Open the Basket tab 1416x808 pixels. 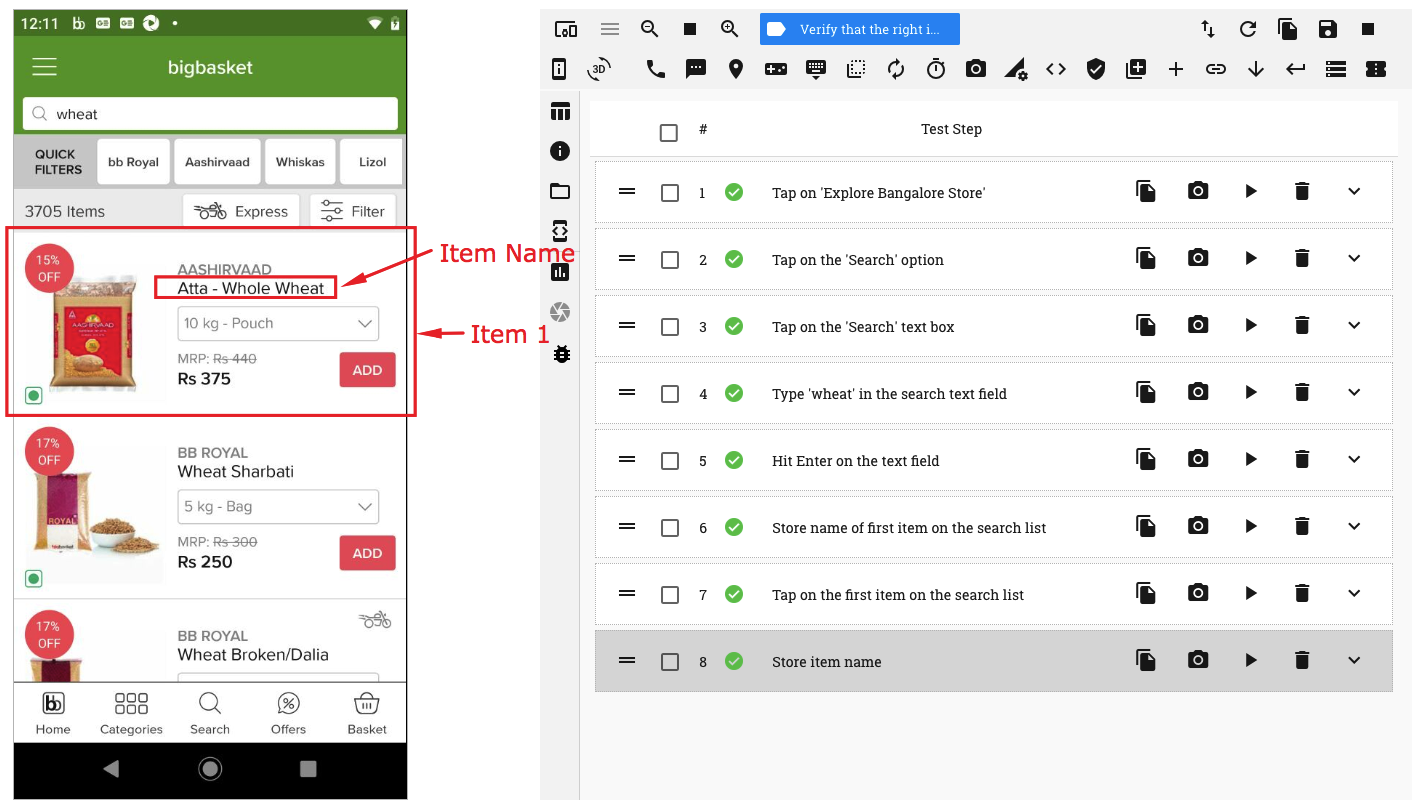367,714
